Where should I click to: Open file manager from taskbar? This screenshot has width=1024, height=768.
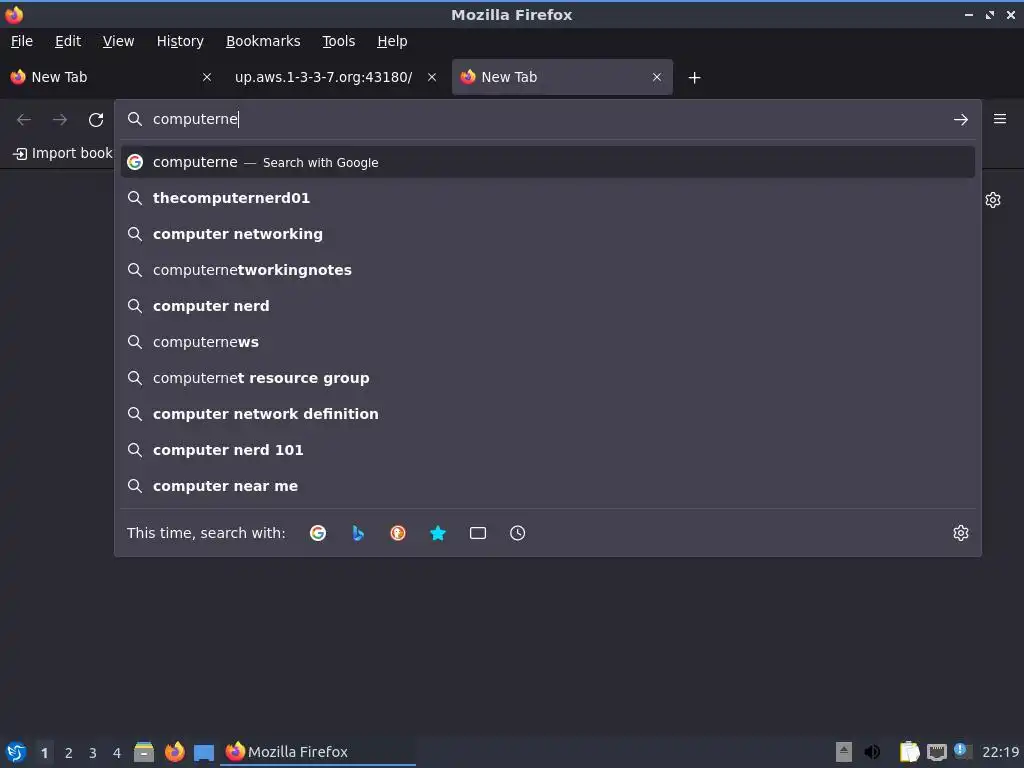[144, 752]
